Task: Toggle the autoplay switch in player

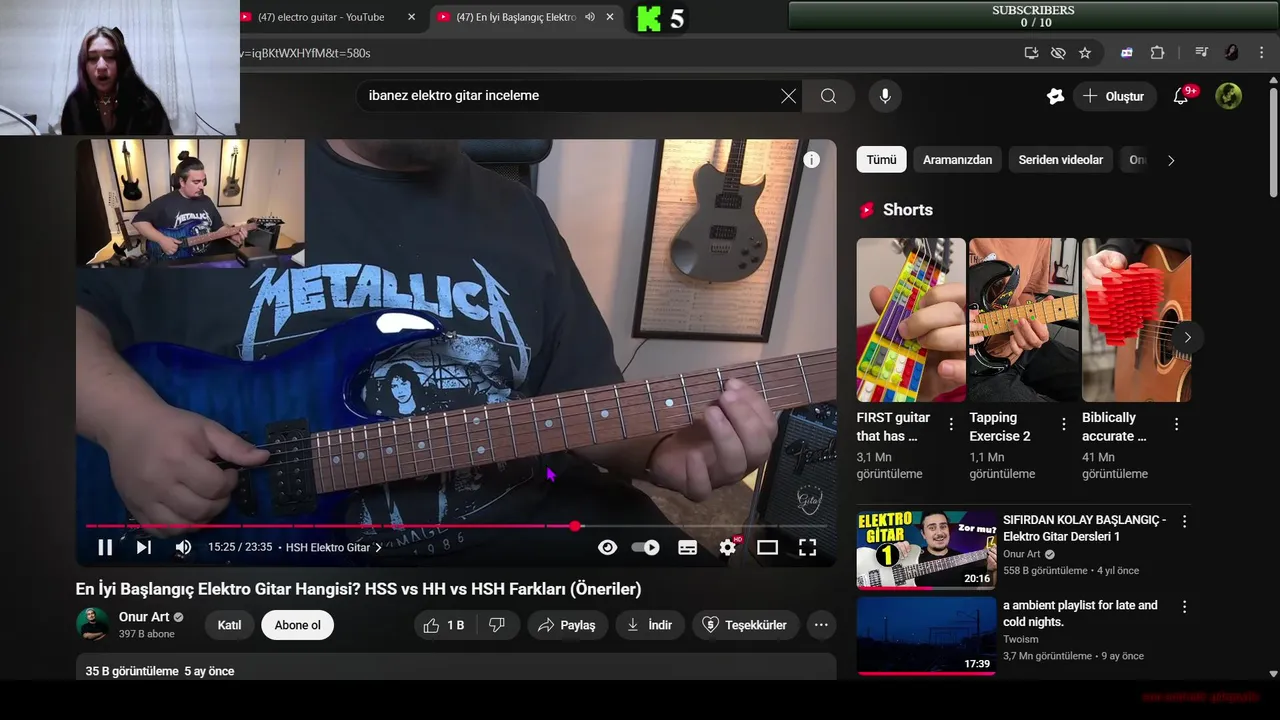Action: tap(646, 547)
